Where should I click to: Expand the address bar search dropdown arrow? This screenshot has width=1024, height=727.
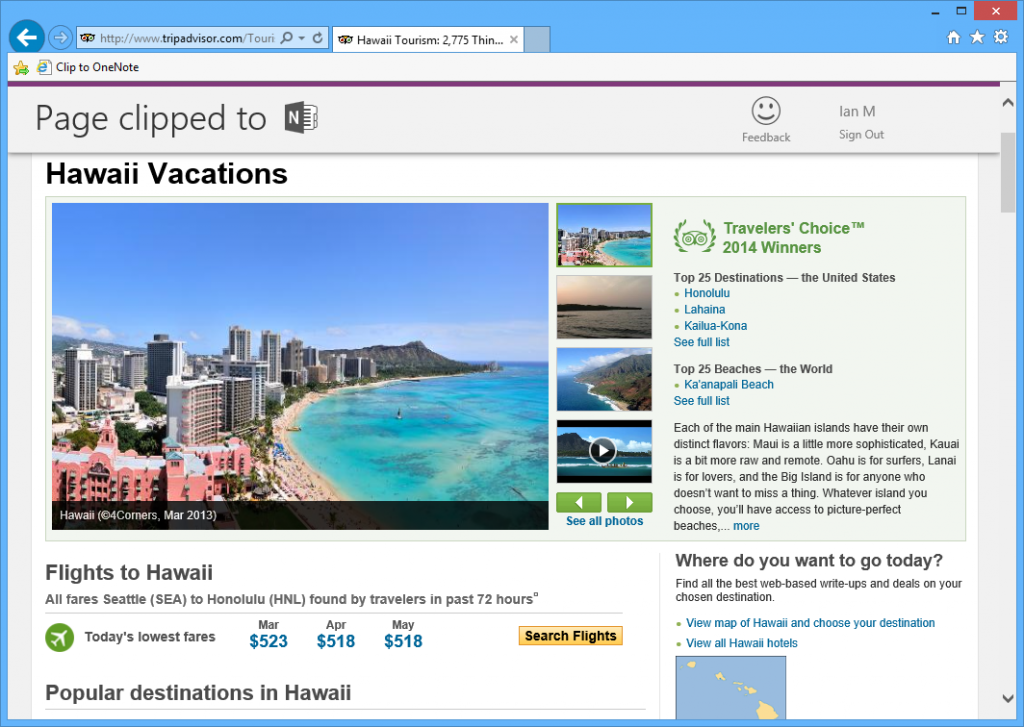301,38
